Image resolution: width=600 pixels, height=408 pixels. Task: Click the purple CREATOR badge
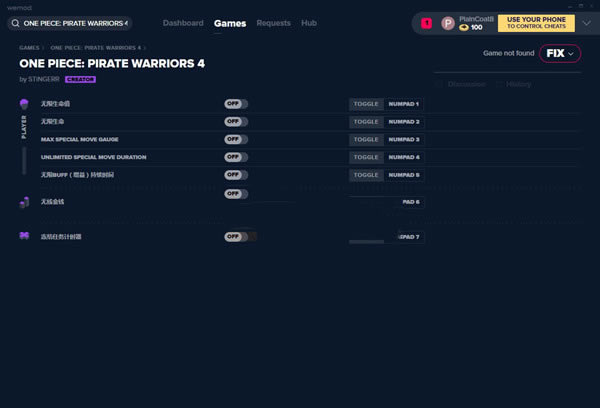click(x=80, y=79)
